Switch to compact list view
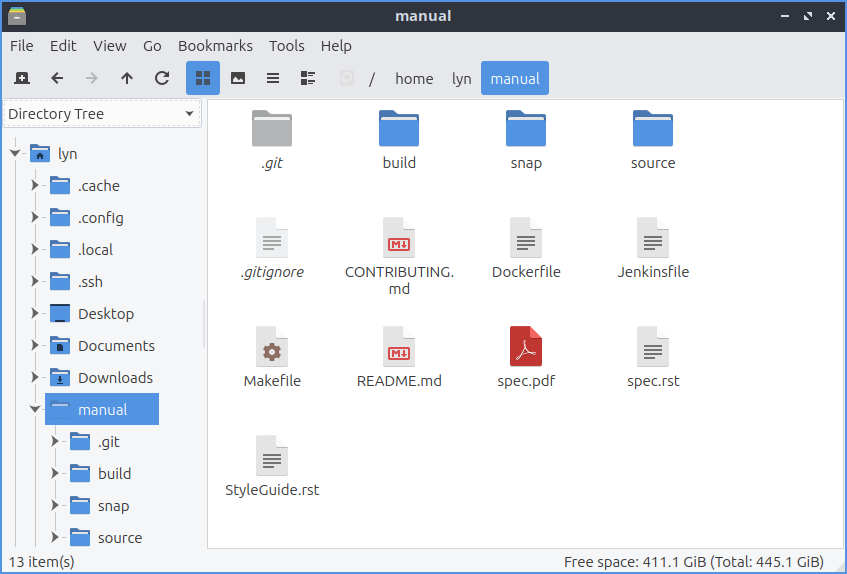The image size is (847, 574). [273, 78]
